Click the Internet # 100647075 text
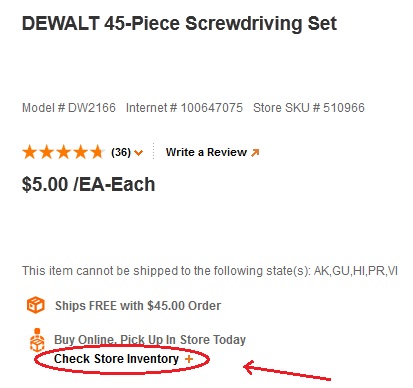Screen dimensions: 413x388 point(184,108)
